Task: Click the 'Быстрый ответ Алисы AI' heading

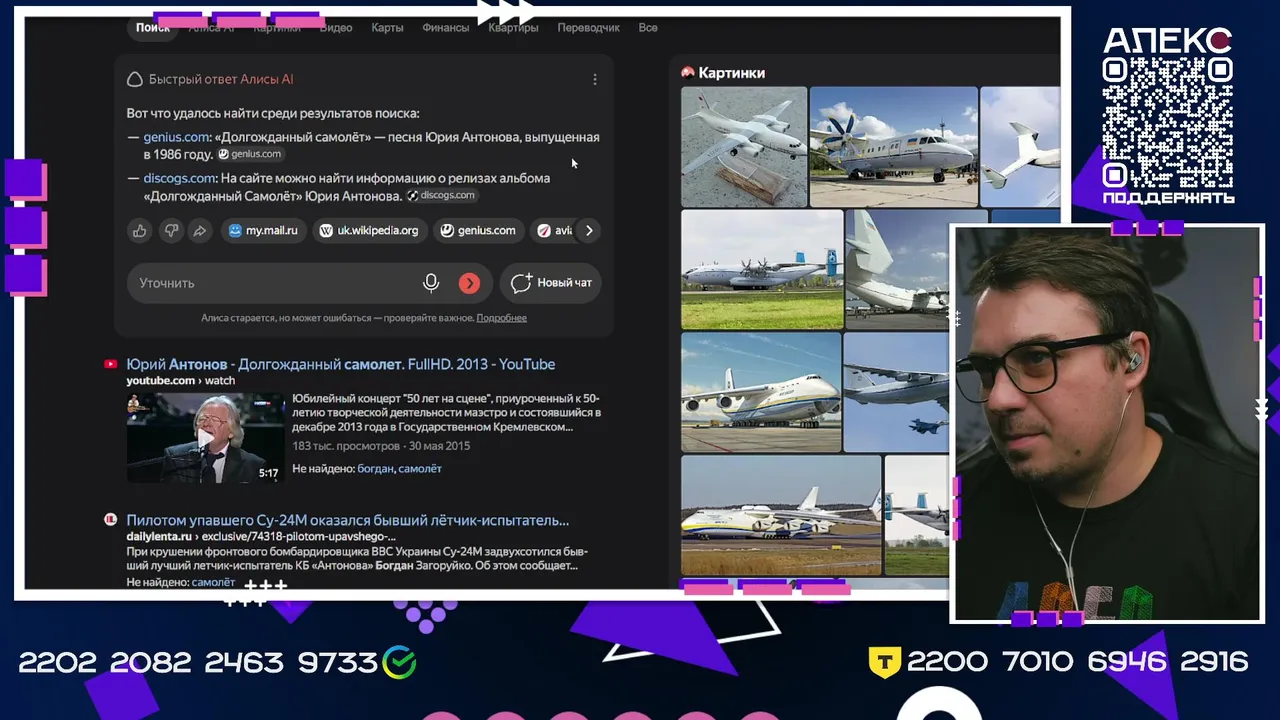Action: coord(221,80)
